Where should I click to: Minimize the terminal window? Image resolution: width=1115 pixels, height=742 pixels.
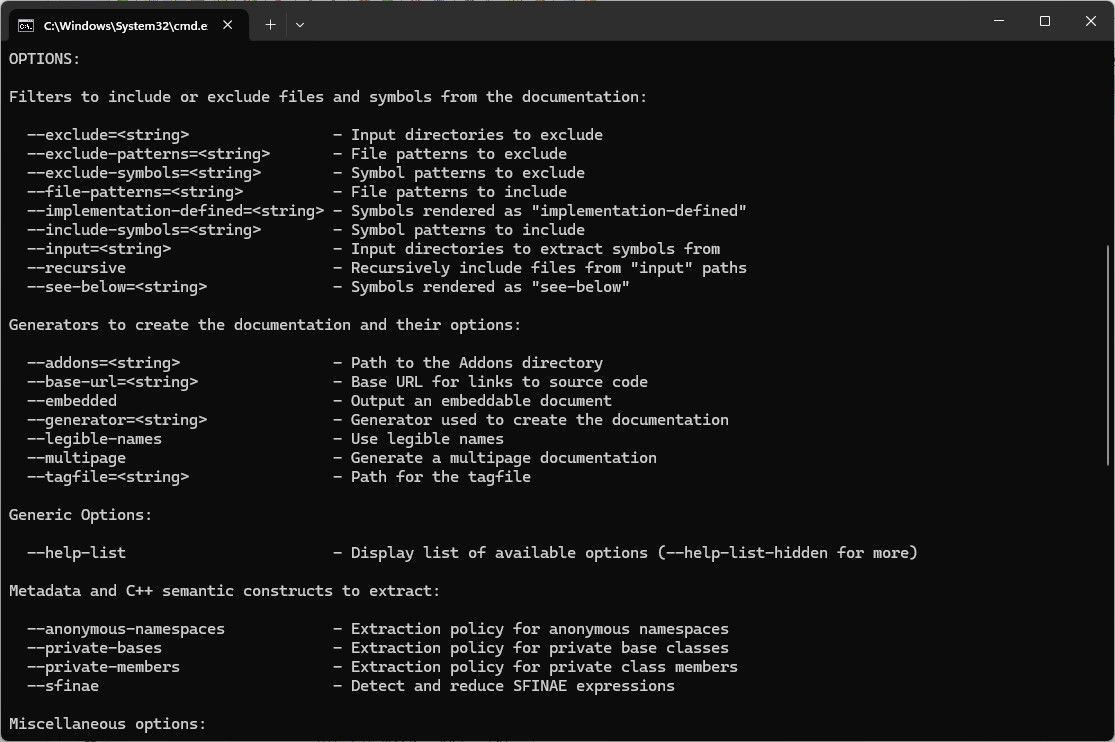[999, 21]
